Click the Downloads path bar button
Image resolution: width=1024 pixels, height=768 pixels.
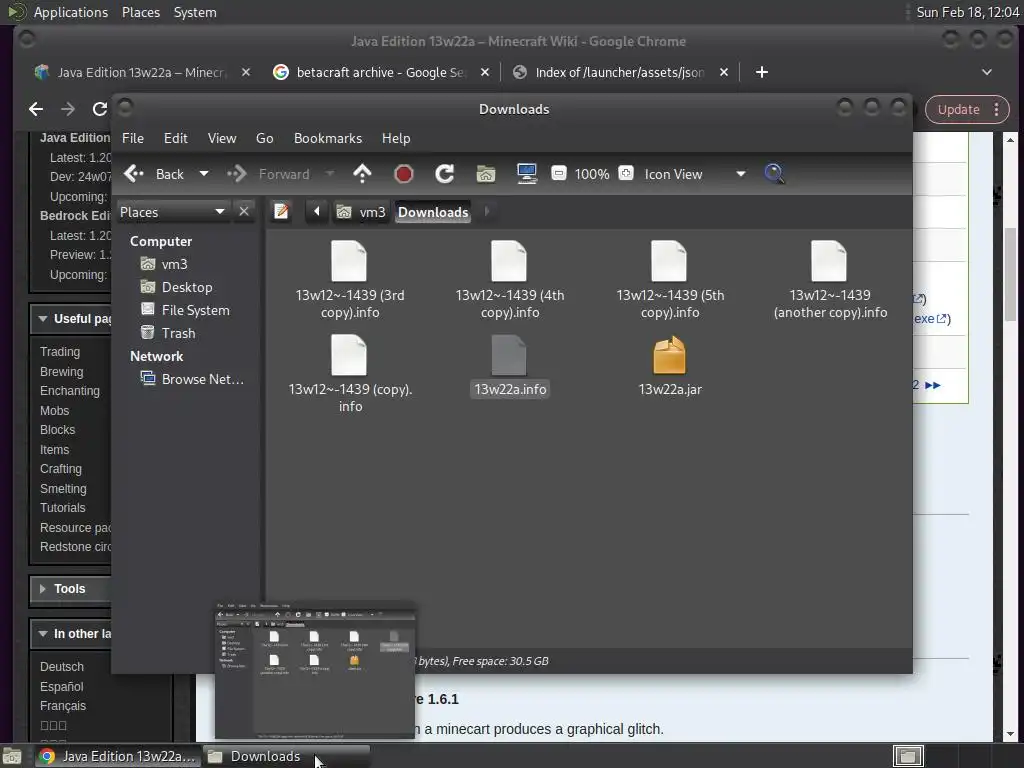click(433, 212)
